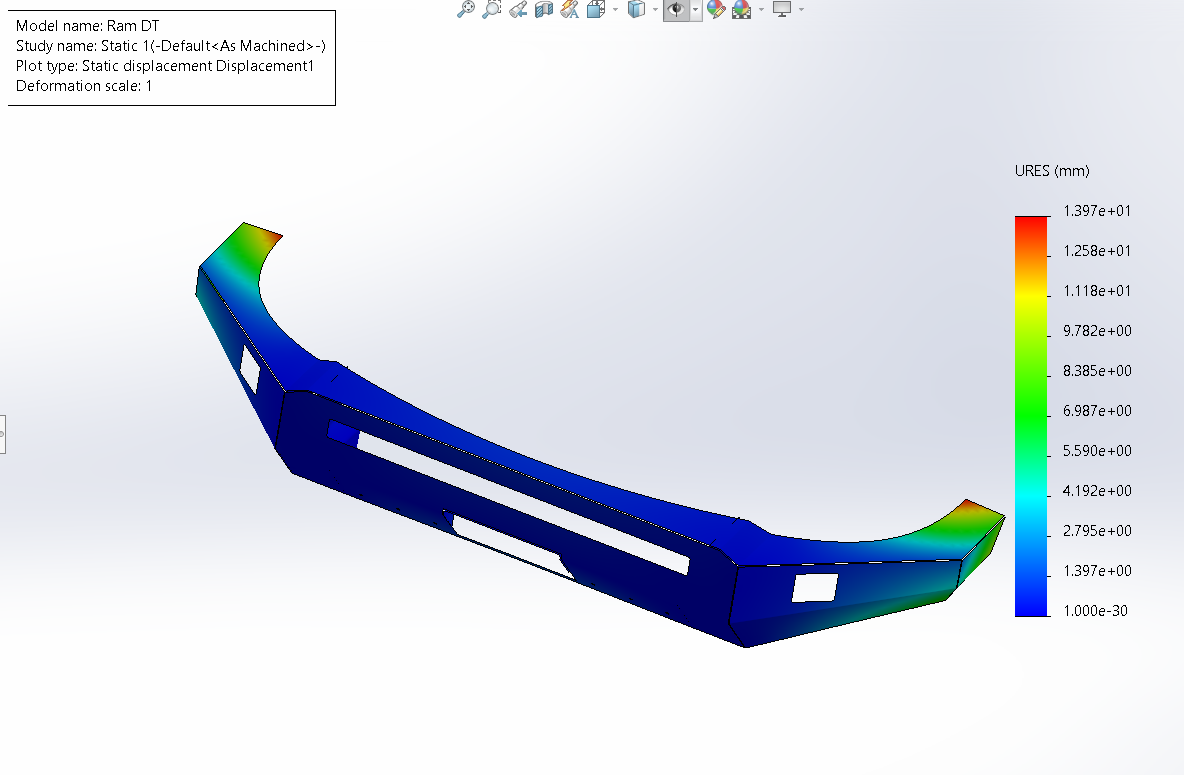Click the minimum legend value 1.000e-30
Screen dimensions: 1184x775
(x=1096, y=611)
